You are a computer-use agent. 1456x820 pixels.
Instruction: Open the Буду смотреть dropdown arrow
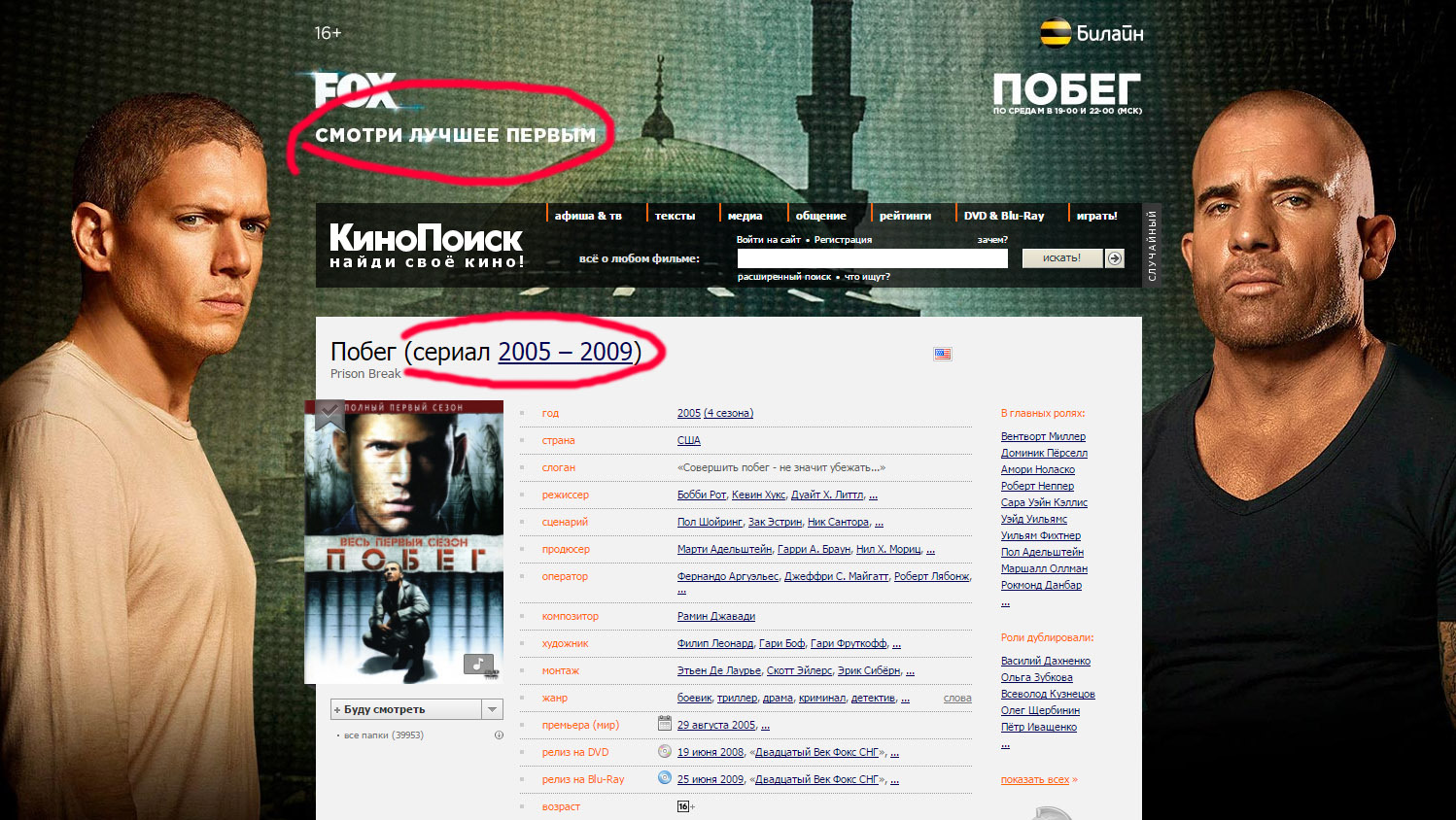(x=492, y=709)
